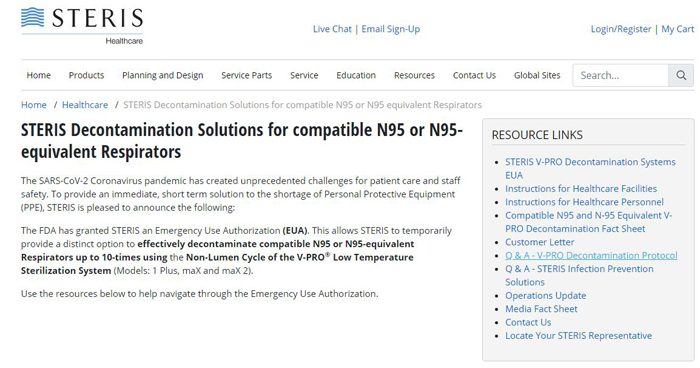Click Healthcare breadcrumb link

click(85, 105)
